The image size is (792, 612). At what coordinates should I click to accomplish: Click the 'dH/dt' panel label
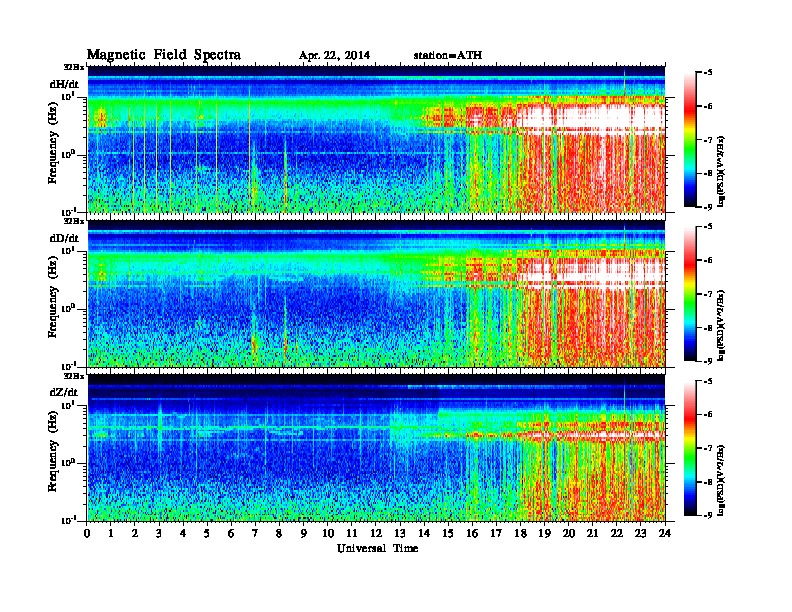point(64,84)
